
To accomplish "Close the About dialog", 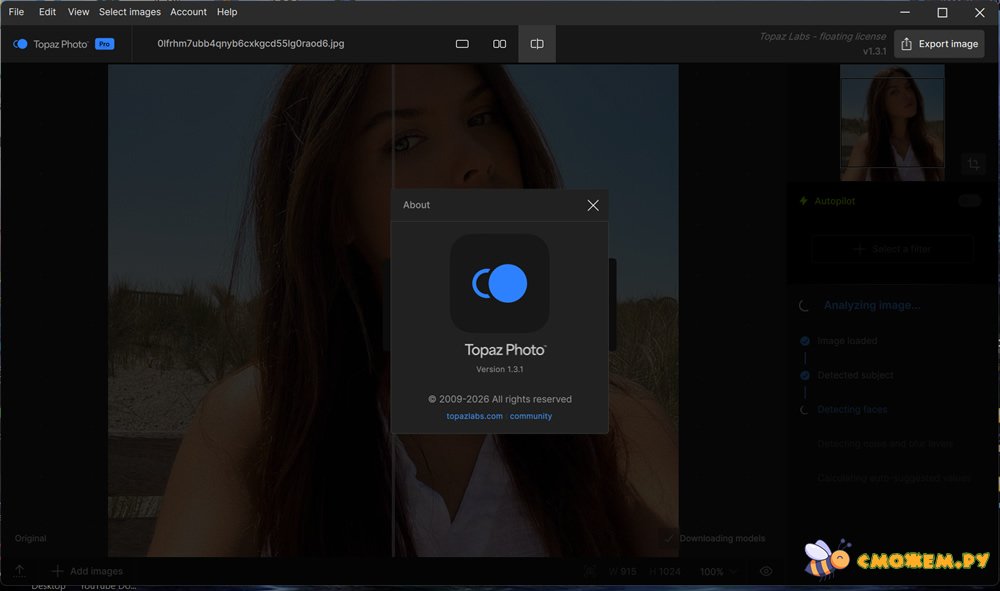I will pyautogui.click(x=593, y=205).
